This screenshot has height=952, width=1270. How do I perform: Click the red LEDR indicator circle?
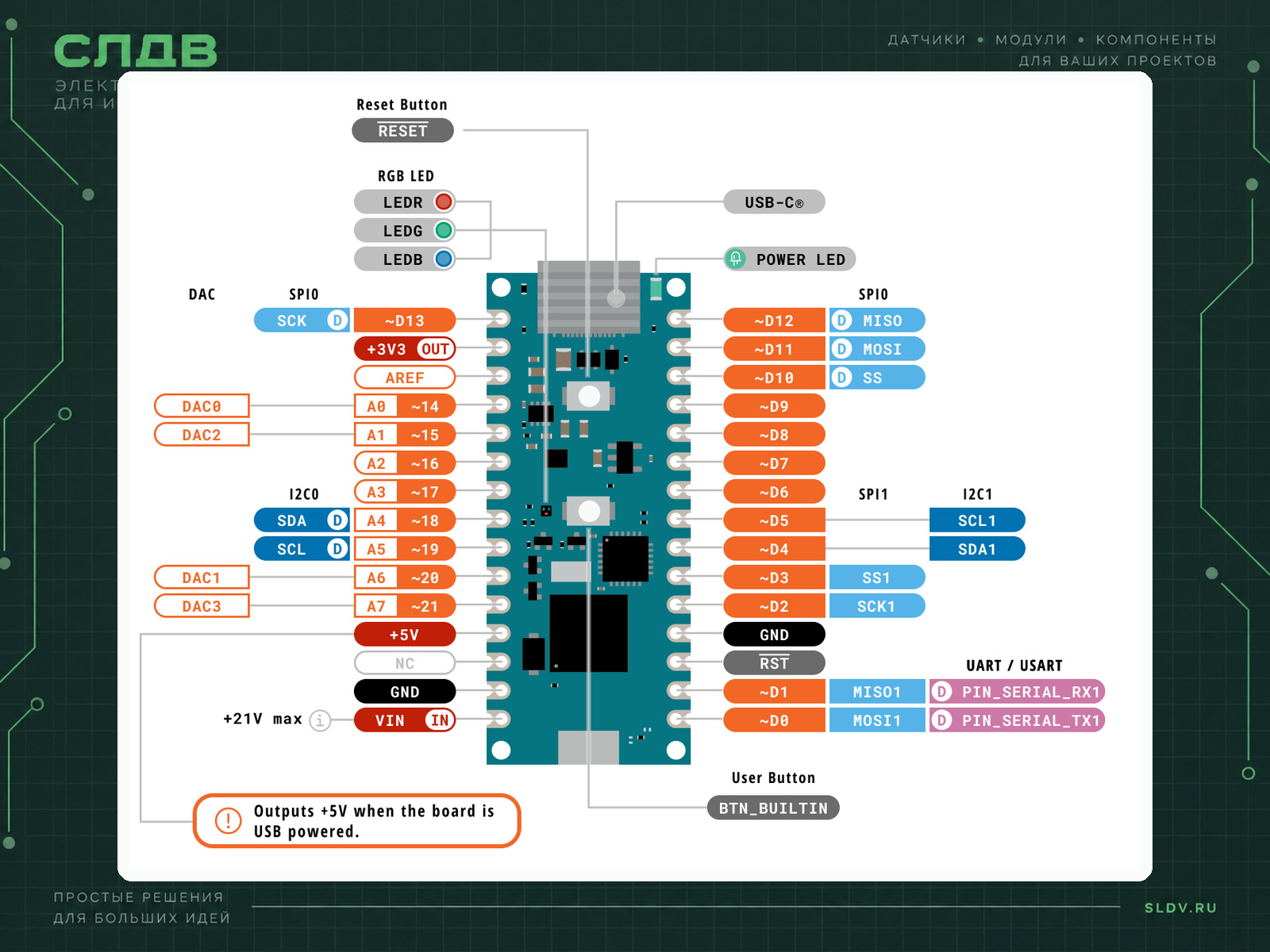pyautogui.click(x=444, y=202)
